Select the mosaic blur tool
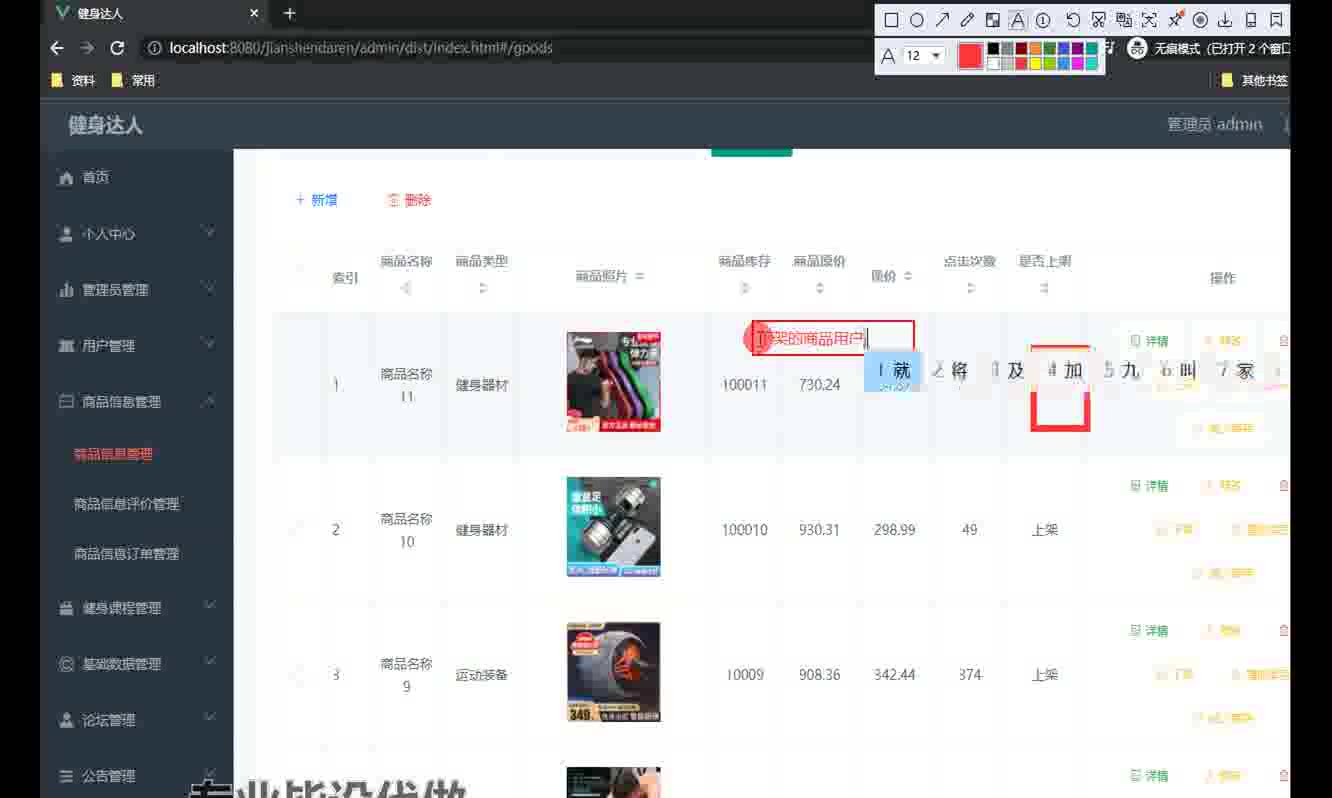Image resolution: width=1332 pixels, height=798 pixels. tap(993, 20)
